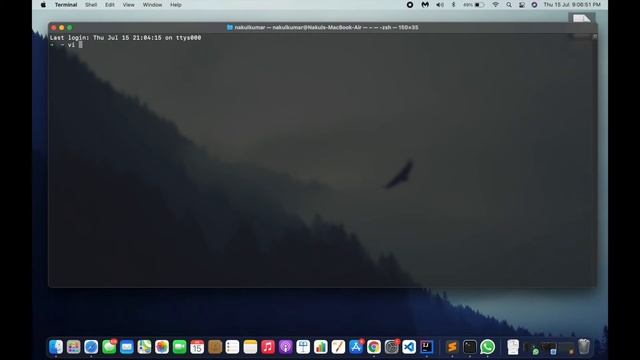Open Trash in the dock
Screen dimensions: 640x360
click(584, 347)
